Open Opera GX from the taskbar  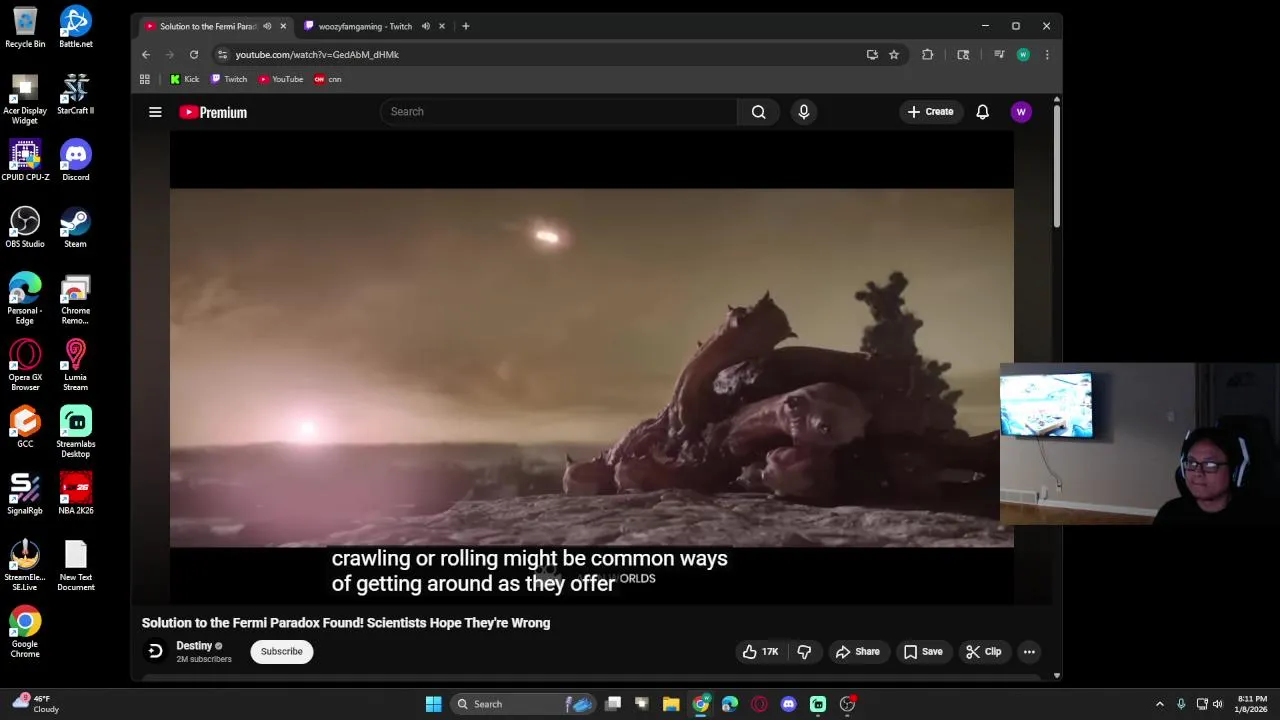[759, 704]
